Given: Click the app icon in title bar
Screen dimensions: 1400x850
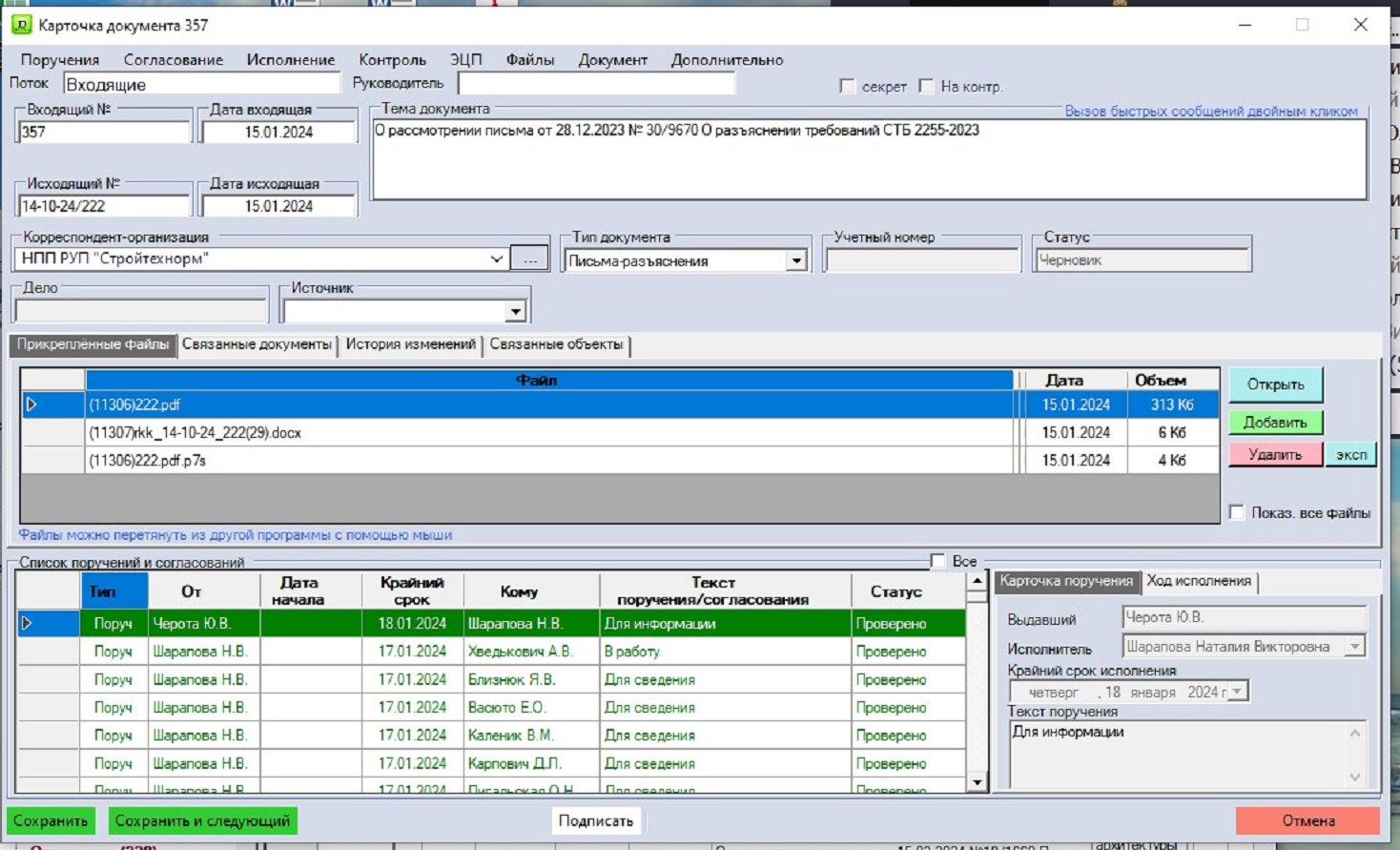Looking at the screenshot, I should [21, 25].
